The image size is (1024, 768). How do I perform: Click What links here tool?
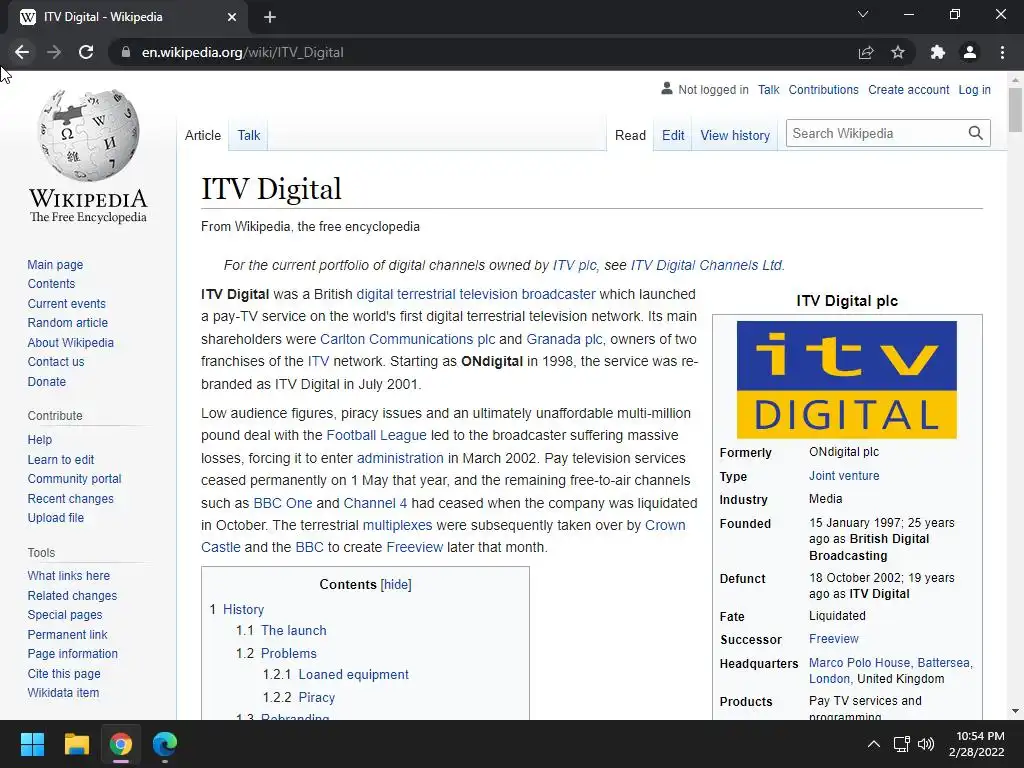69,575
